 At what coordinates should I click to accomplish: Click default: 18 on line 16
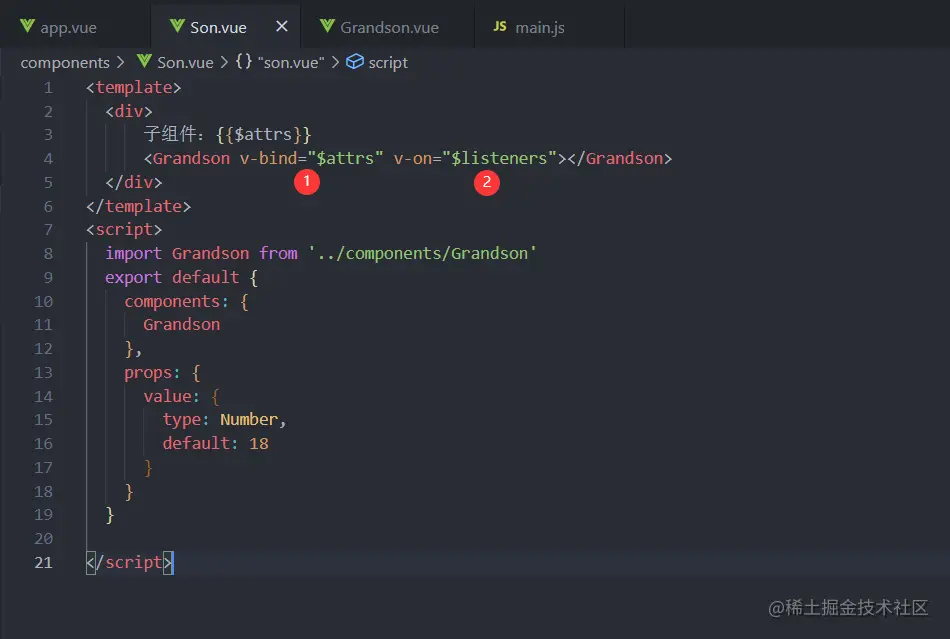pyautogui.click(x=215, y=443)
